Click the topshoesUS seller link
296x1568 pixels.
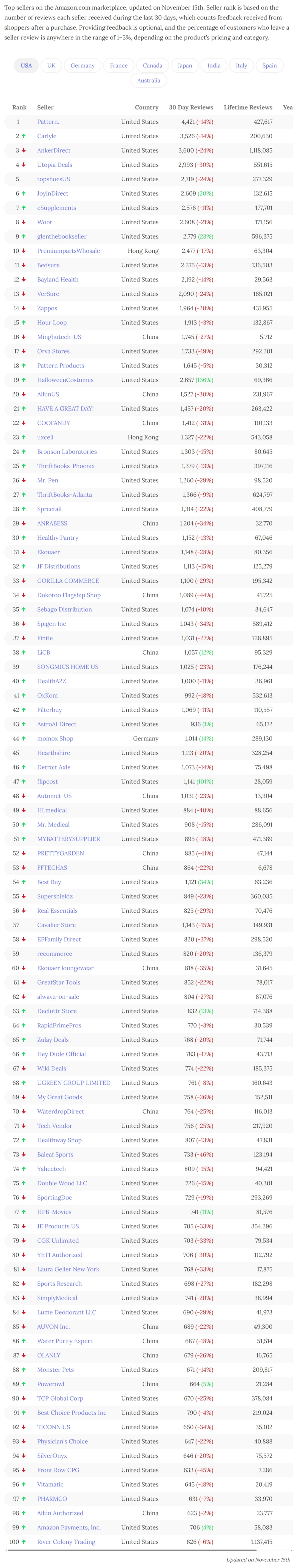coord(54,179)
